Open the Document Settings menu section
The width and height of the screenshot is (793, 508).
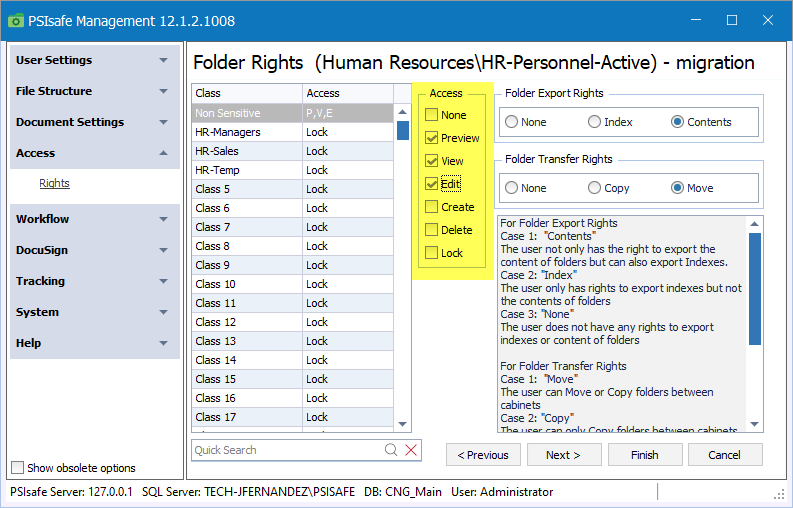(95, 122)
